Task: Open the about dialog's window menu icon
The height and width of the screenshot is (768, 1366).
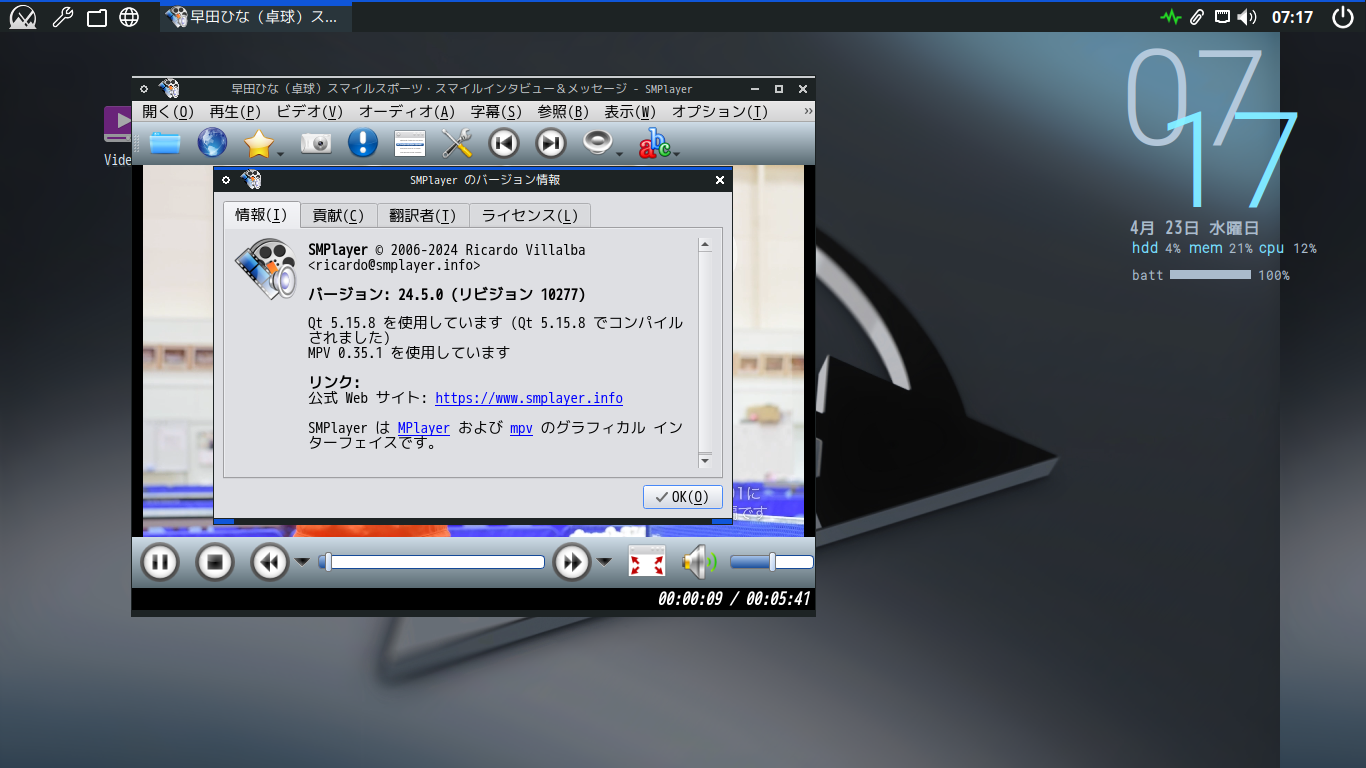Action: (227, 180)
